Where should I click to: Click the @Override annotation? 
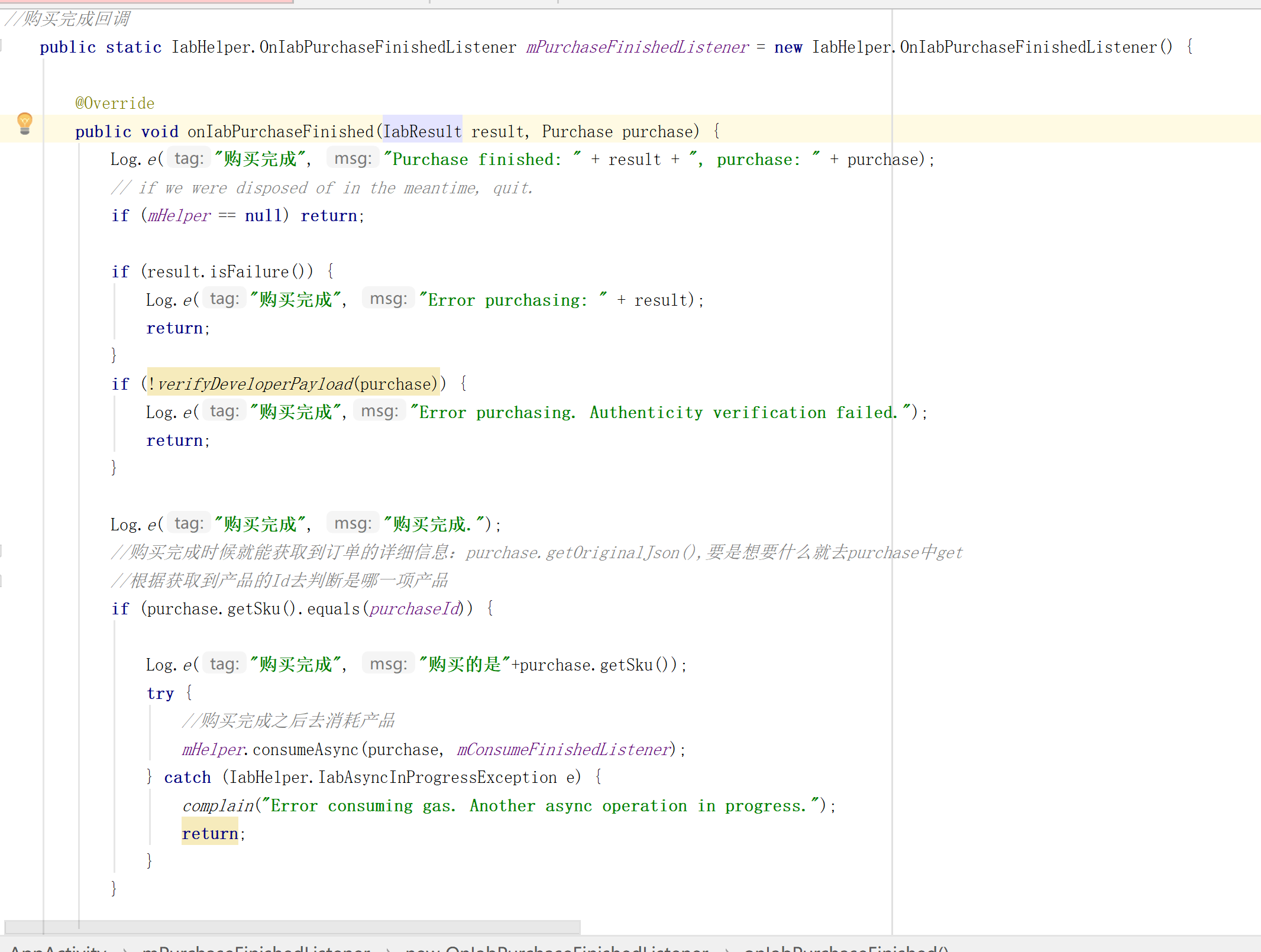[x=115, y=103]
